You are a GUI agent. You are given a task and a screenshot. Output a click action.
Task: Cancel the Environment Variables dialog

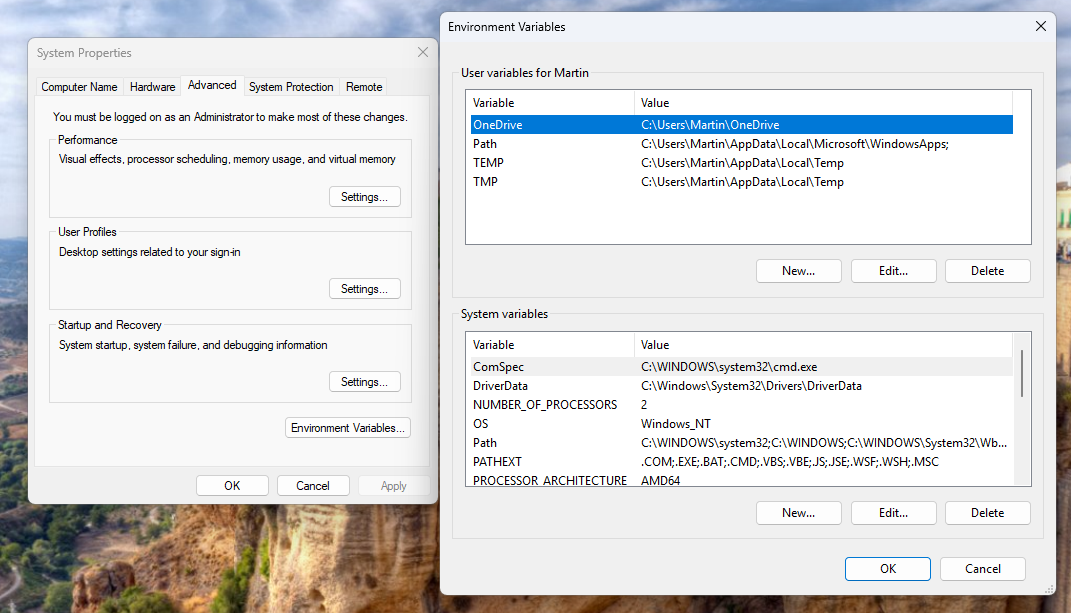[x=983, y=569]
